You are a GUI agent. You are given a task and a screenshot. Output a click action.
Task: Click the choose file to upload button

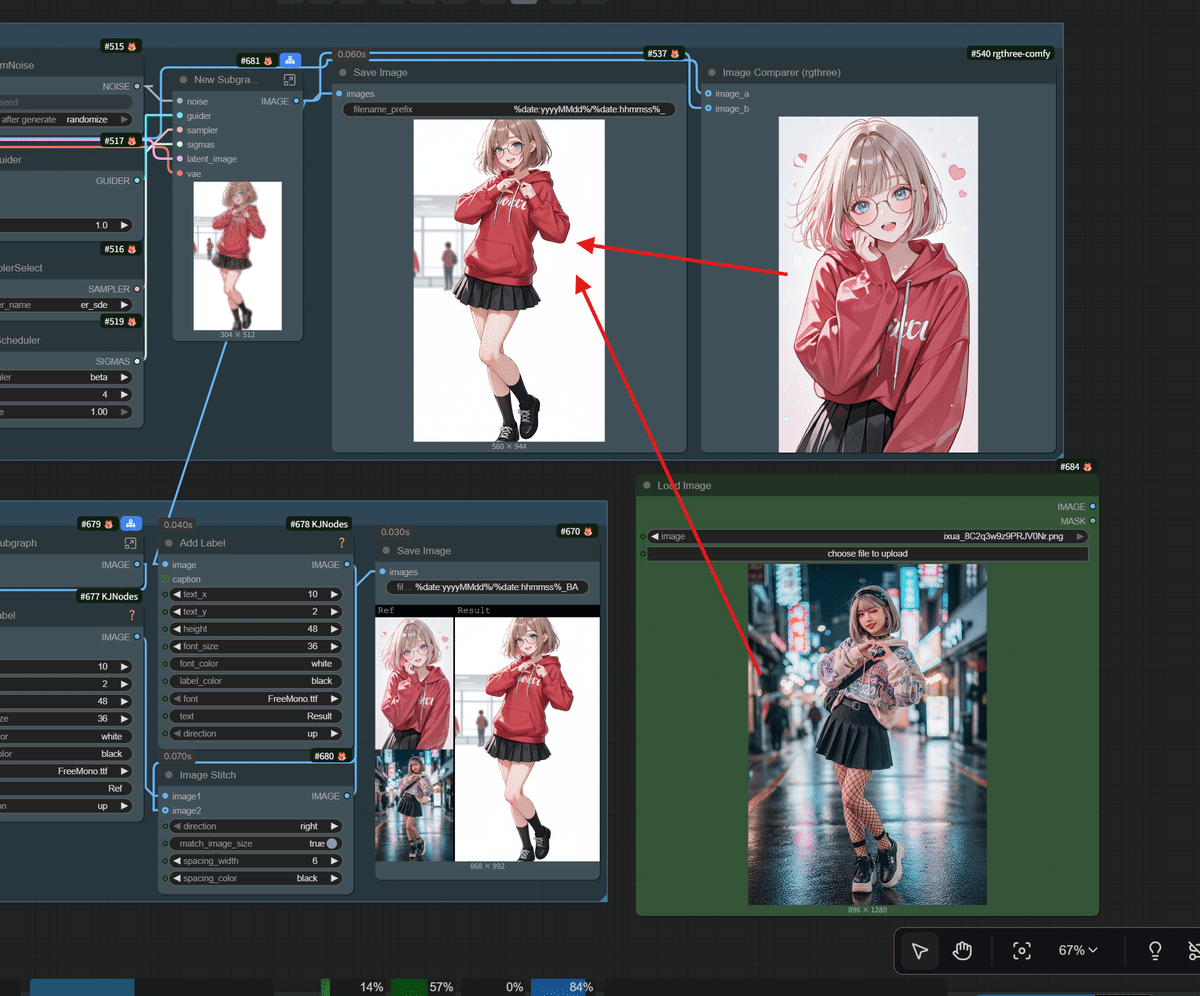867,553
